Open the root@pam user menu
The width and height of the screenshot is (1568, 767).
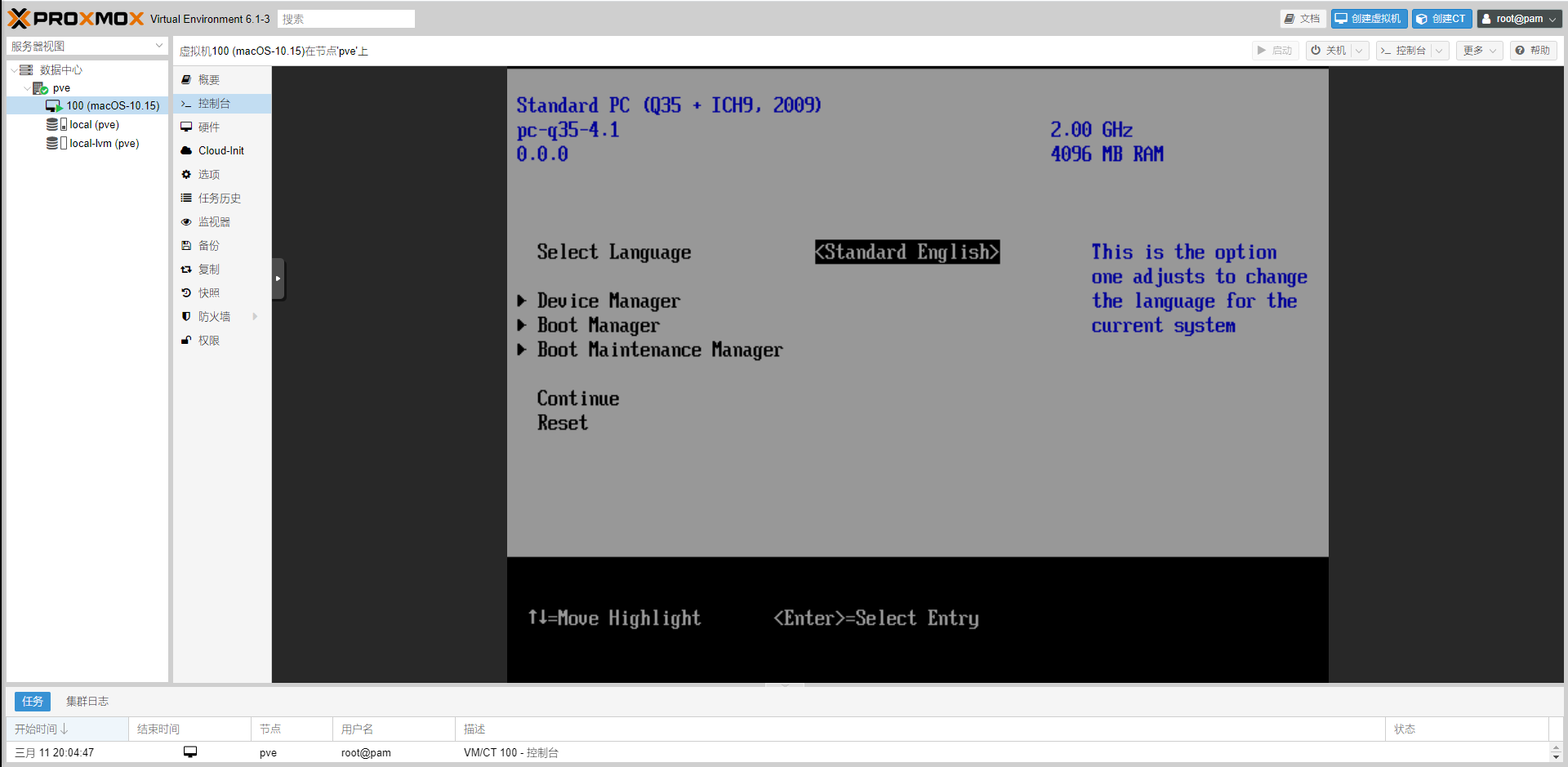(1520, 19)
